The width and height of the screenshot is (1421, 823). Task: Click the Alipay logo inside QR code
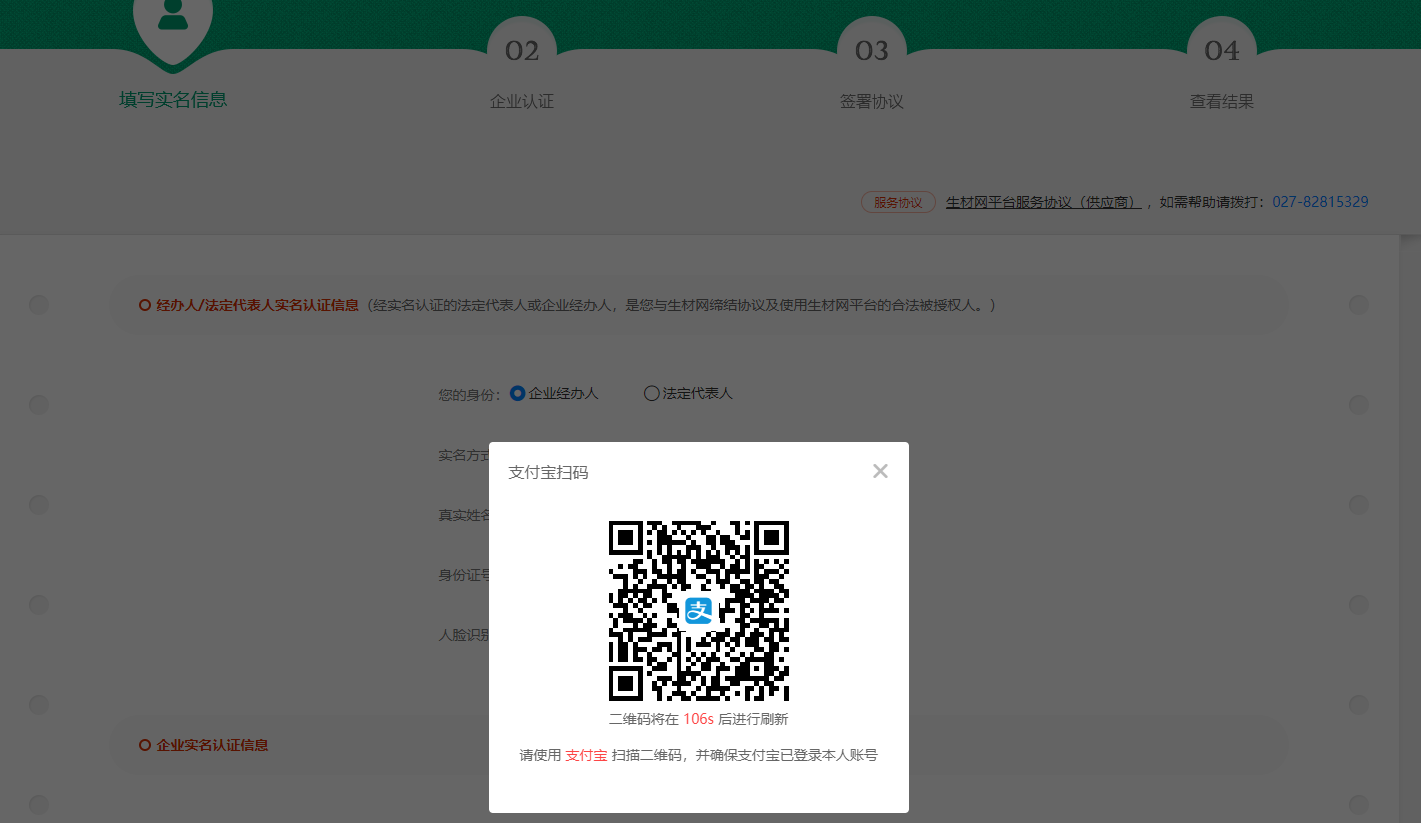tap(699, 611)
